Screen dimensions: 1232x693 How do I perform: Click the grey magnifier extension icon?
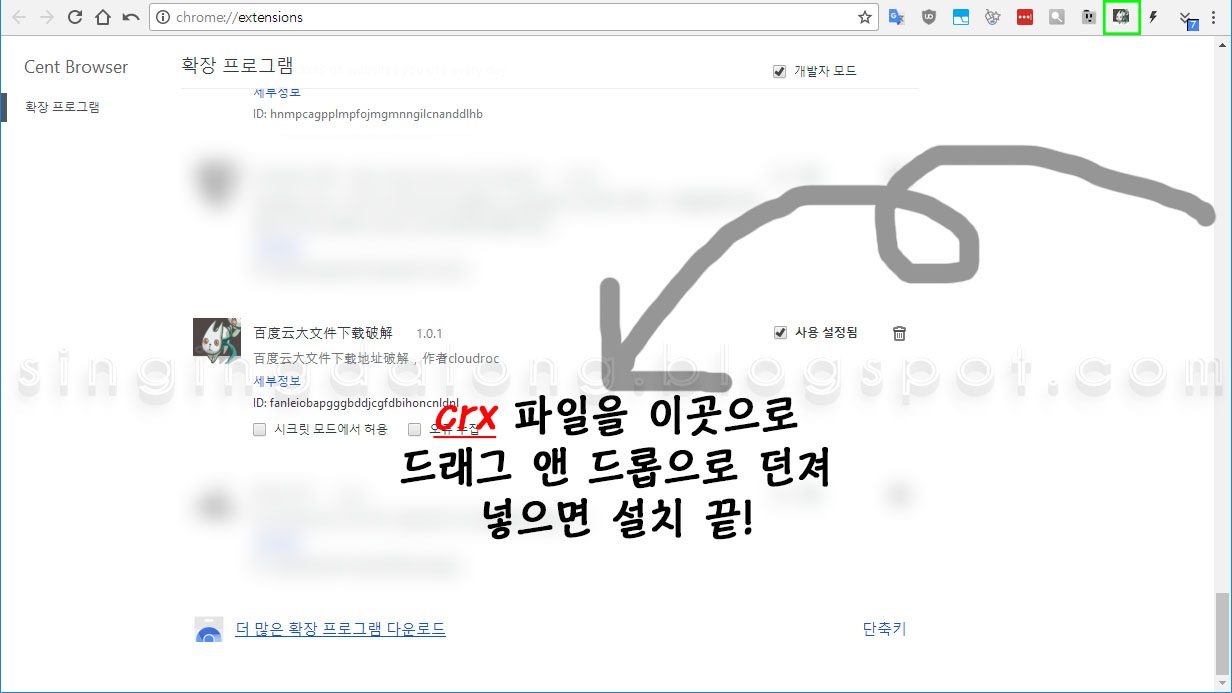pyautogui.click(x=1057, y=17)
